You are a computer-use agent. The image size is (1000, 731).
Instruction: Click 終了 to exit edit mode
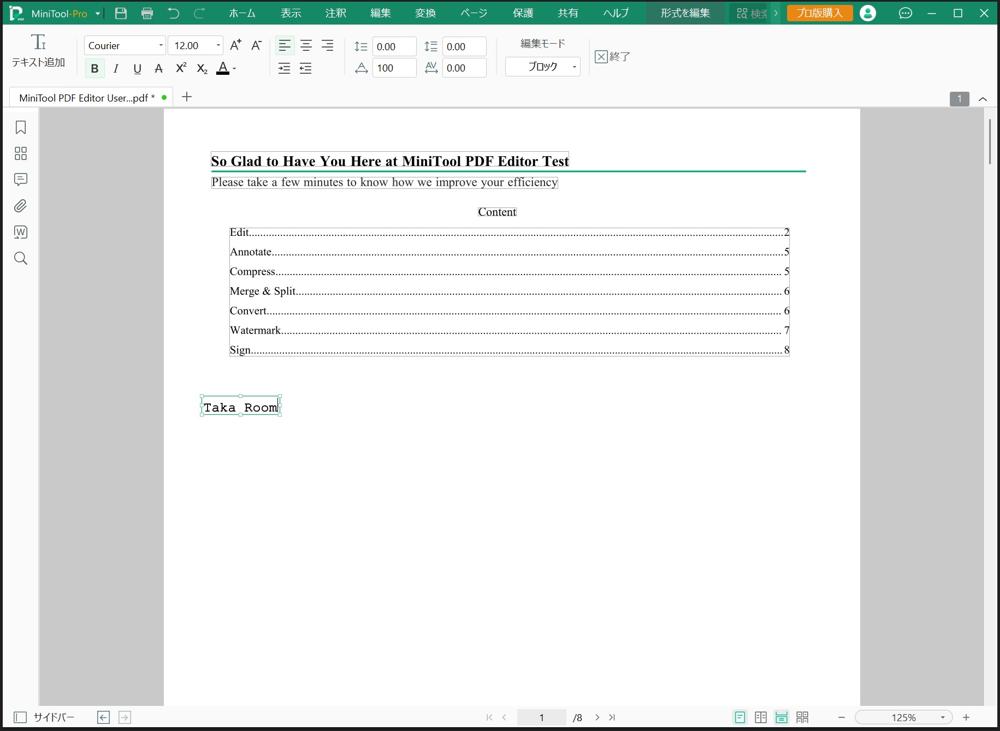(x=612, y=57)
